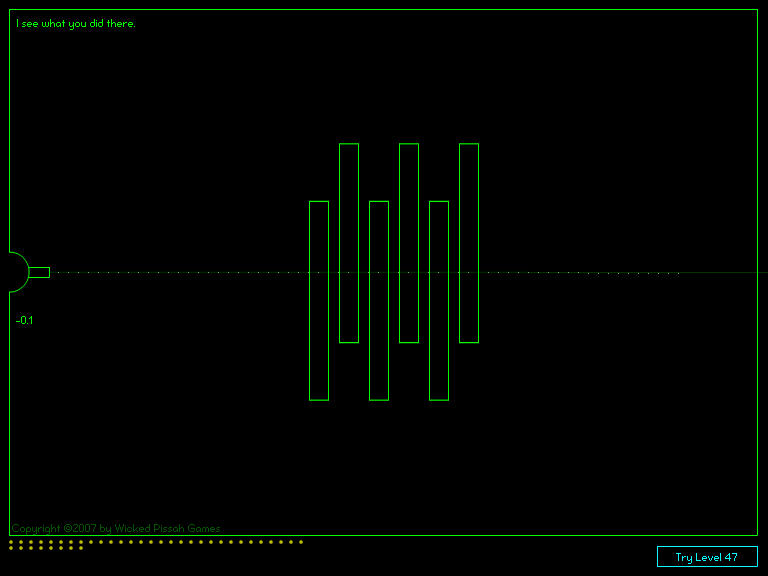Click the 'I see what you did there.' message
This screenshot has height=576, width=768.
(76, 24)
